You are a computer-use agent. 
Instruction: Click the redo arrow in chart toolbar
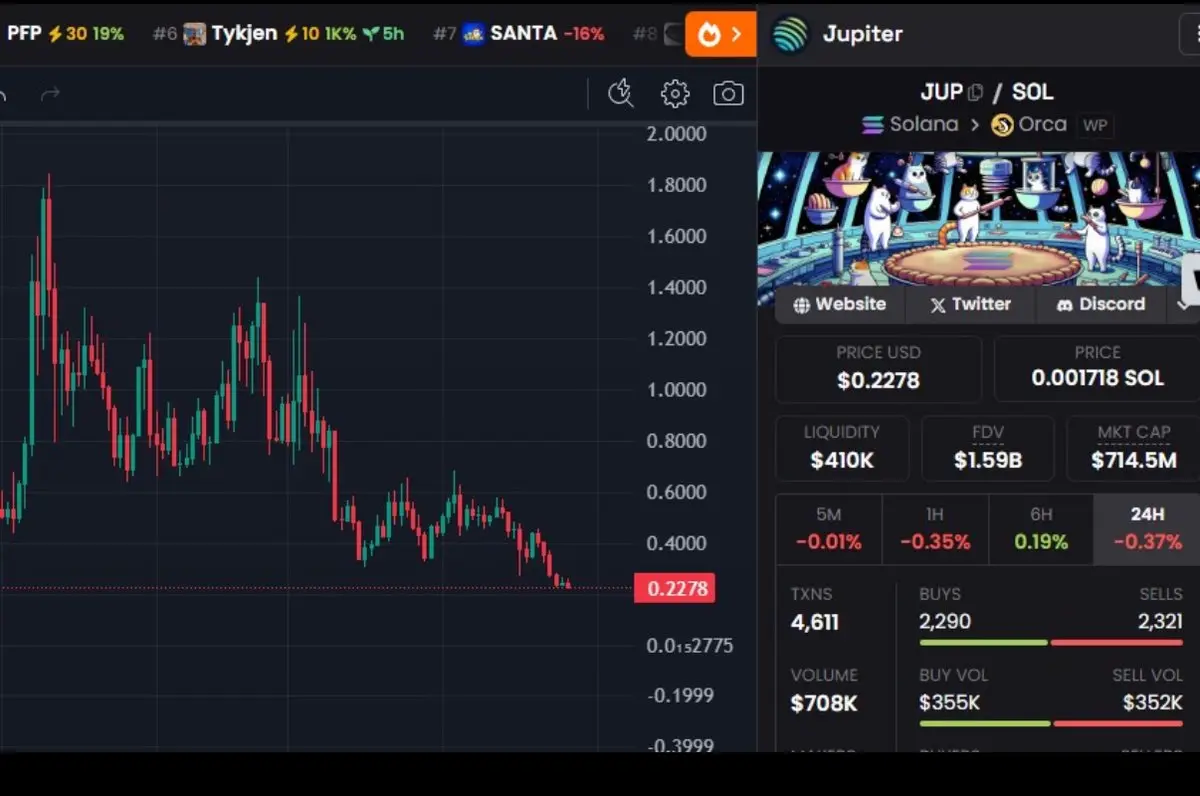50,94
